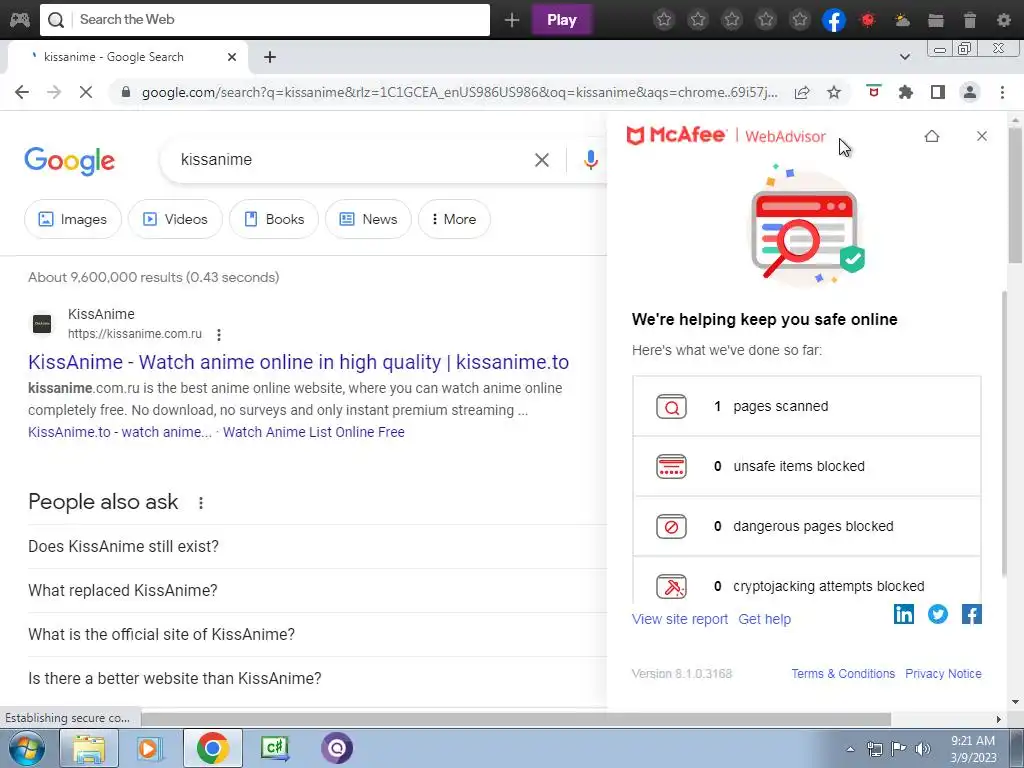Open Windows Start menu
This screenshot has height=768, width=1024.
[25, 748]
